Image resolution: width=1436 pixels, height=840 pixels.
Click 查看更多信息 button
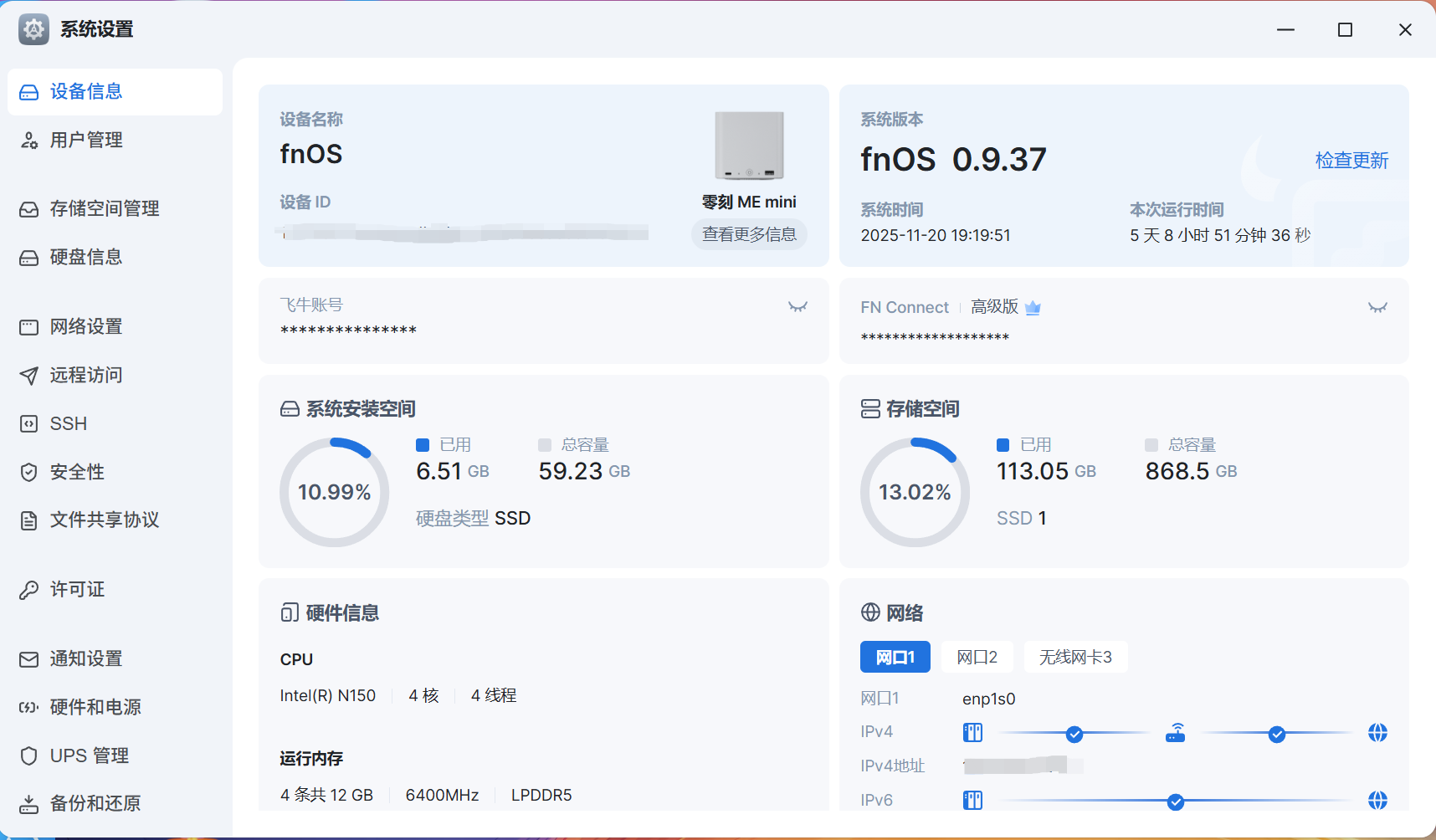click(749, 234)
